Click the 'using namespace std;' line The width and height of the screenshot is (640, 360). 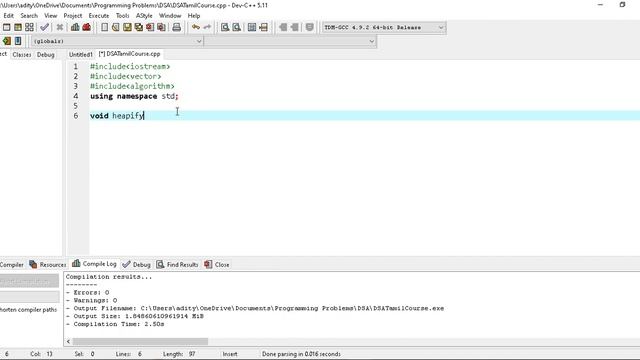click(134, 96)
